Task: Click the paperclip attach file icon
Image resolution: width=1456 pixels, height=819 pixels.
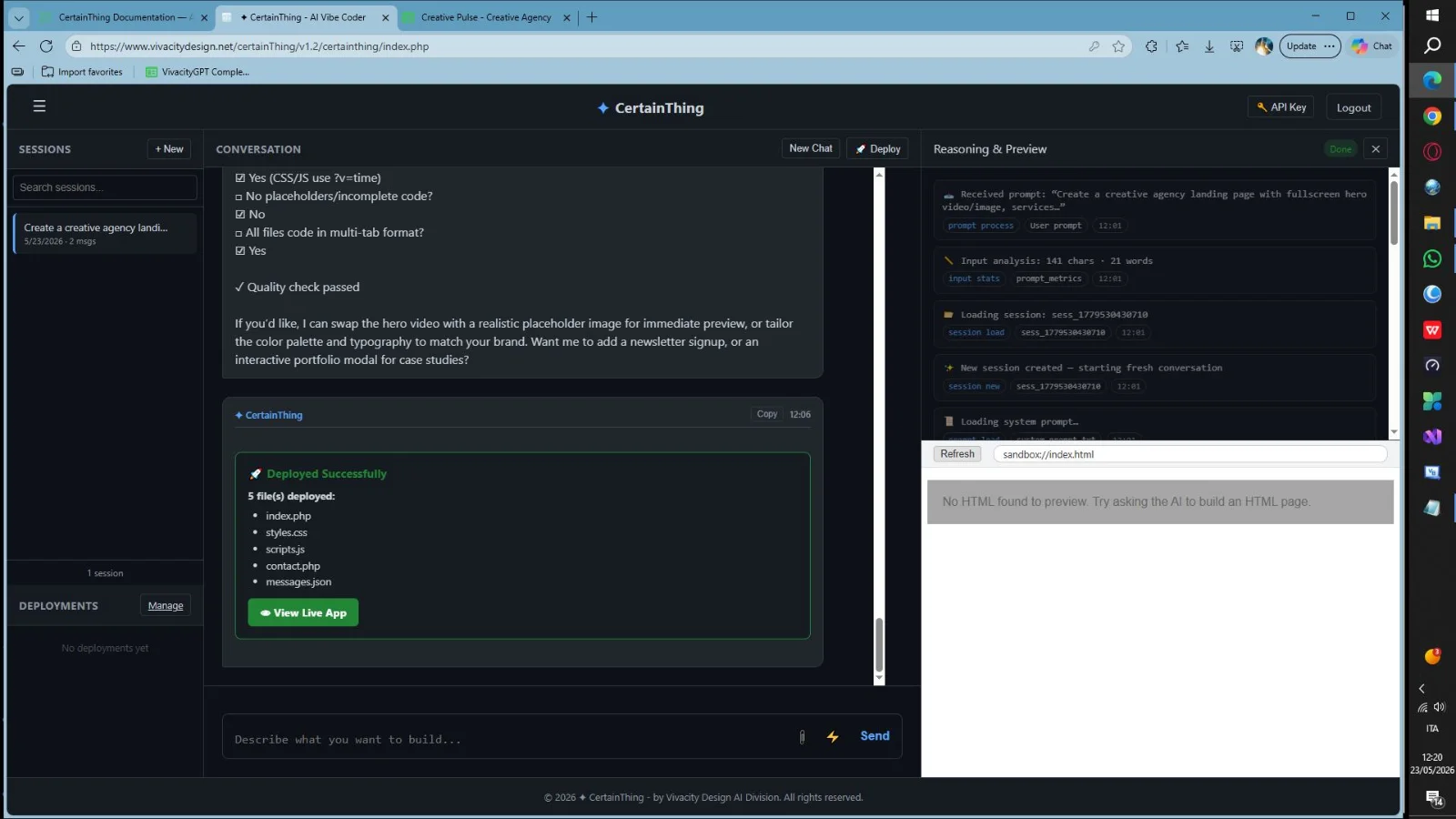Action: coord(802,737)
